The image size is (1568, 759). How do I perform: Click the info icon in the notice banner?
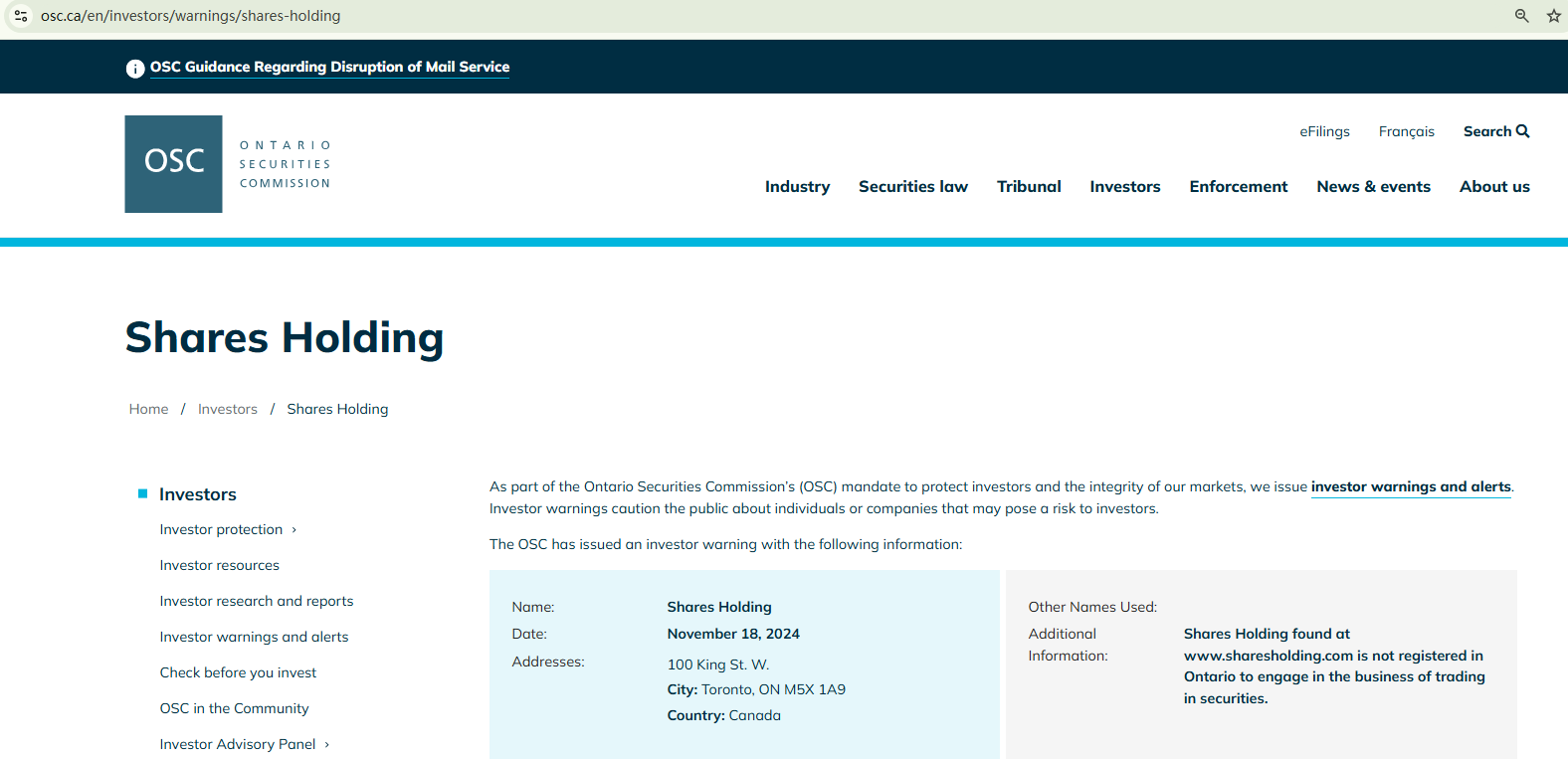tap(135, 68)
